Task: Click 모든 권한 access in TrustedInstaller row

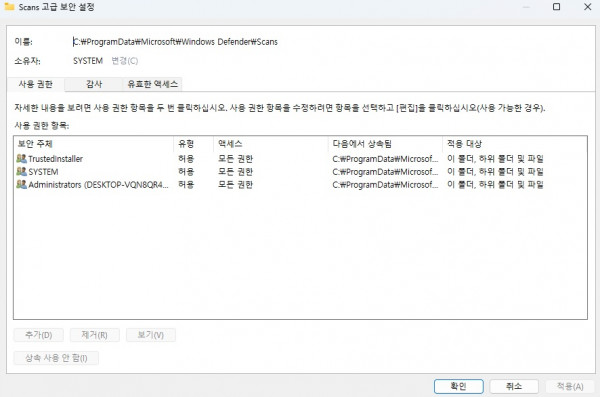Action: (235, 158)
